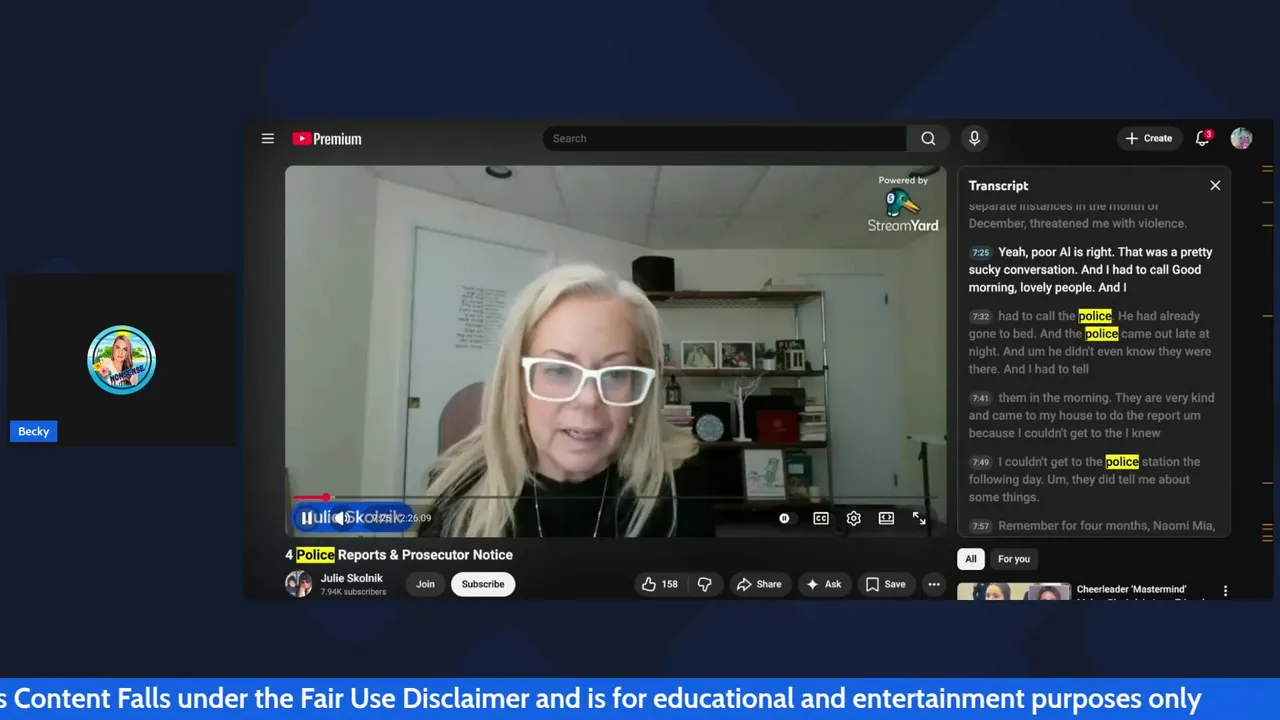Enter full screen mode
Viewport: 1280px width, 720px height.
point(919,518)
